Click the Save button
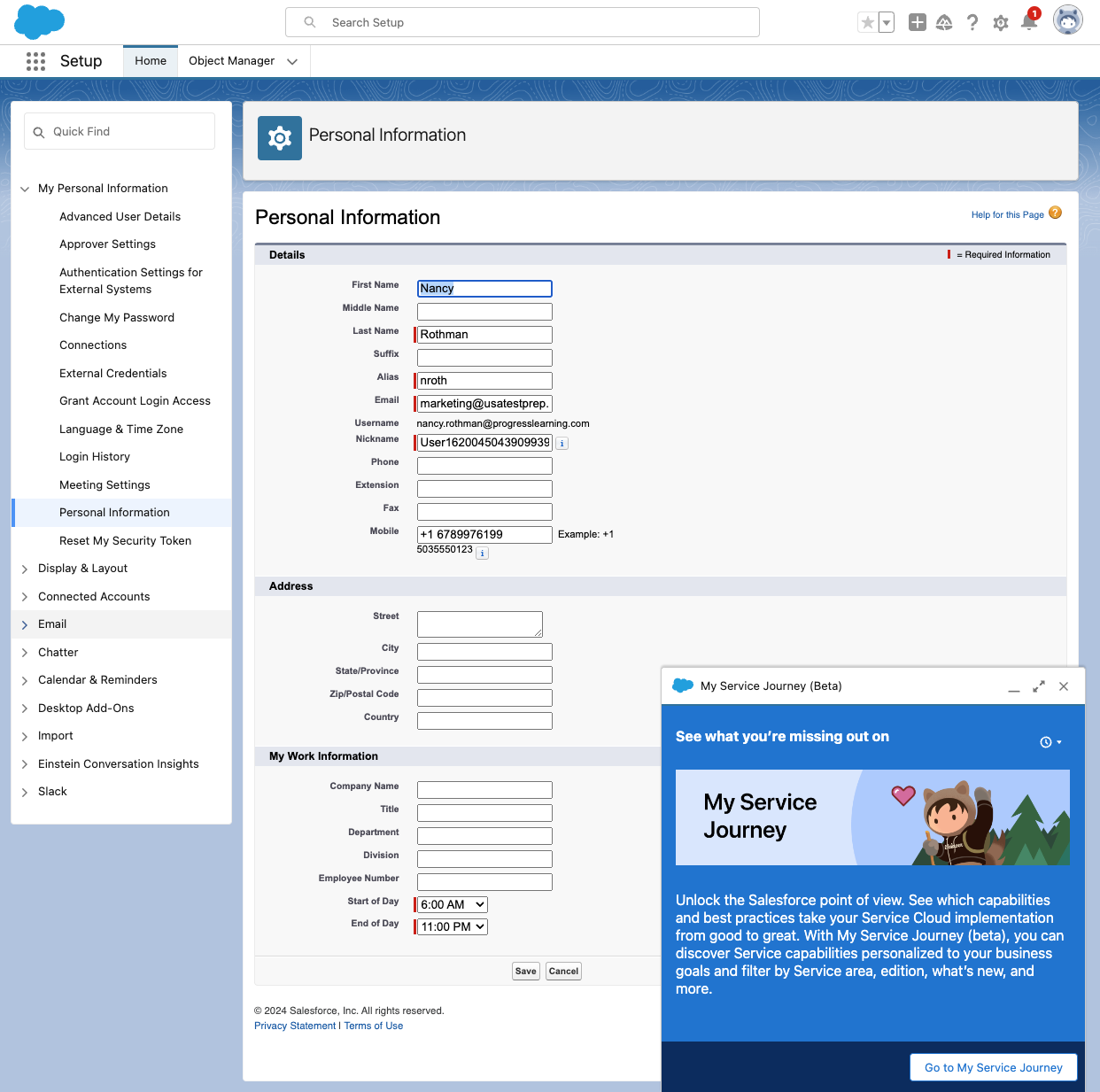The height and width of the screenshot is (1092, 1100). tap(525, 971)
